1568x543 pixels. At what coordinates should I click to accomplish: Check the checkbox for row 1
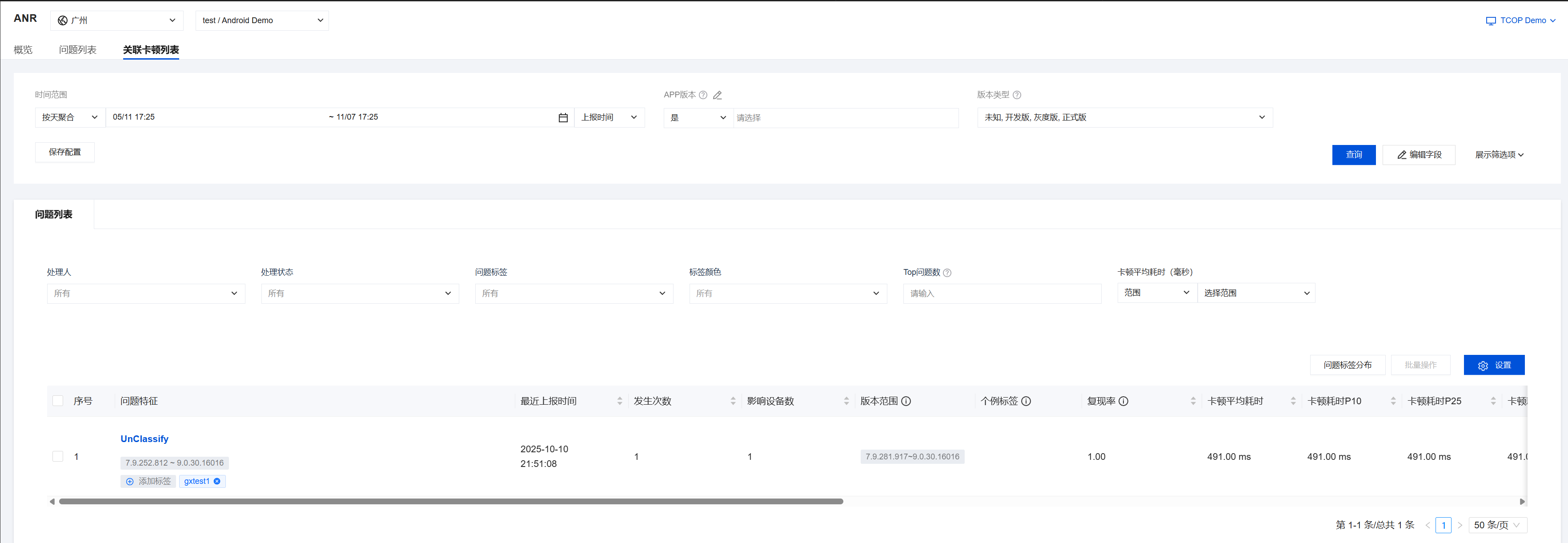(x=58, y=457)
